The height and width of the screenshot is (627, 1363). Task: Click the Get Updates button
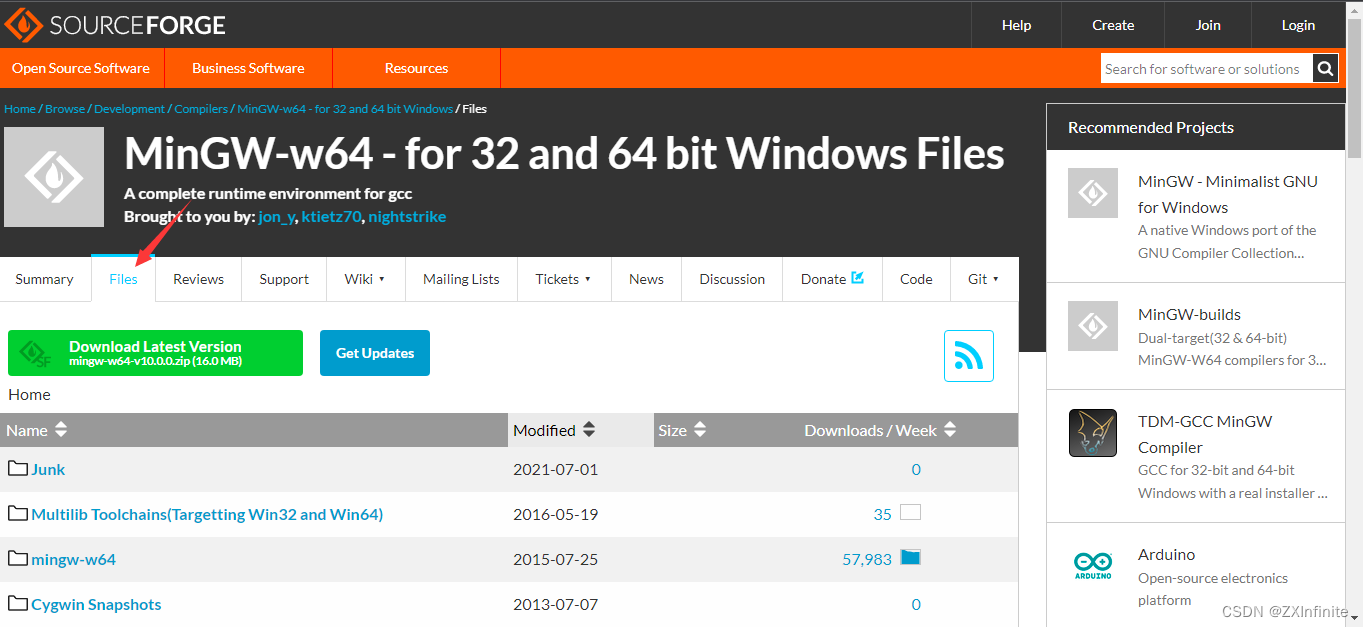375,353
